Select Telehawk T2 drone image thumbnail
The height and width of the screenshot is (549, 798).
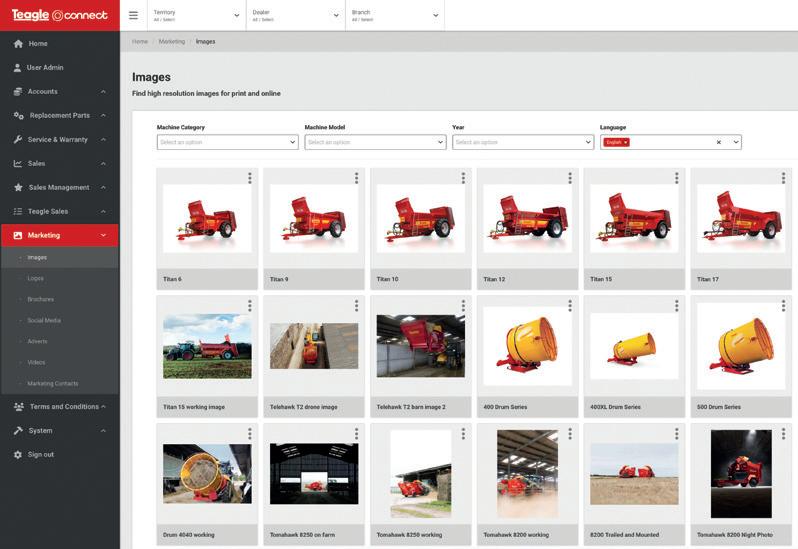tap(314, 346)
